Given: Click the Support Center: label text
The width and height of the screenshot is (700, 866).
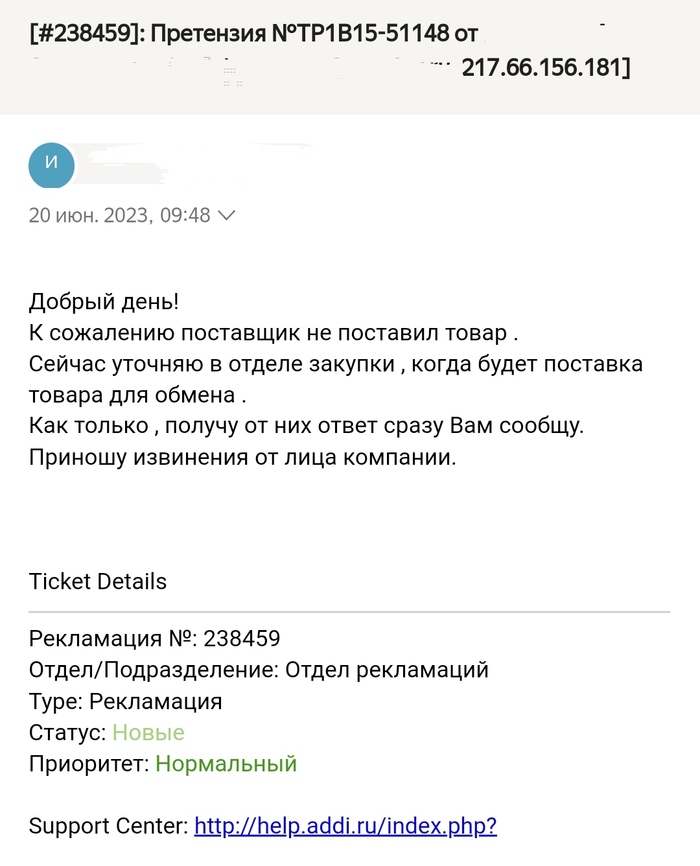Looking at the screenshot, I should click(x=109, y=826).
